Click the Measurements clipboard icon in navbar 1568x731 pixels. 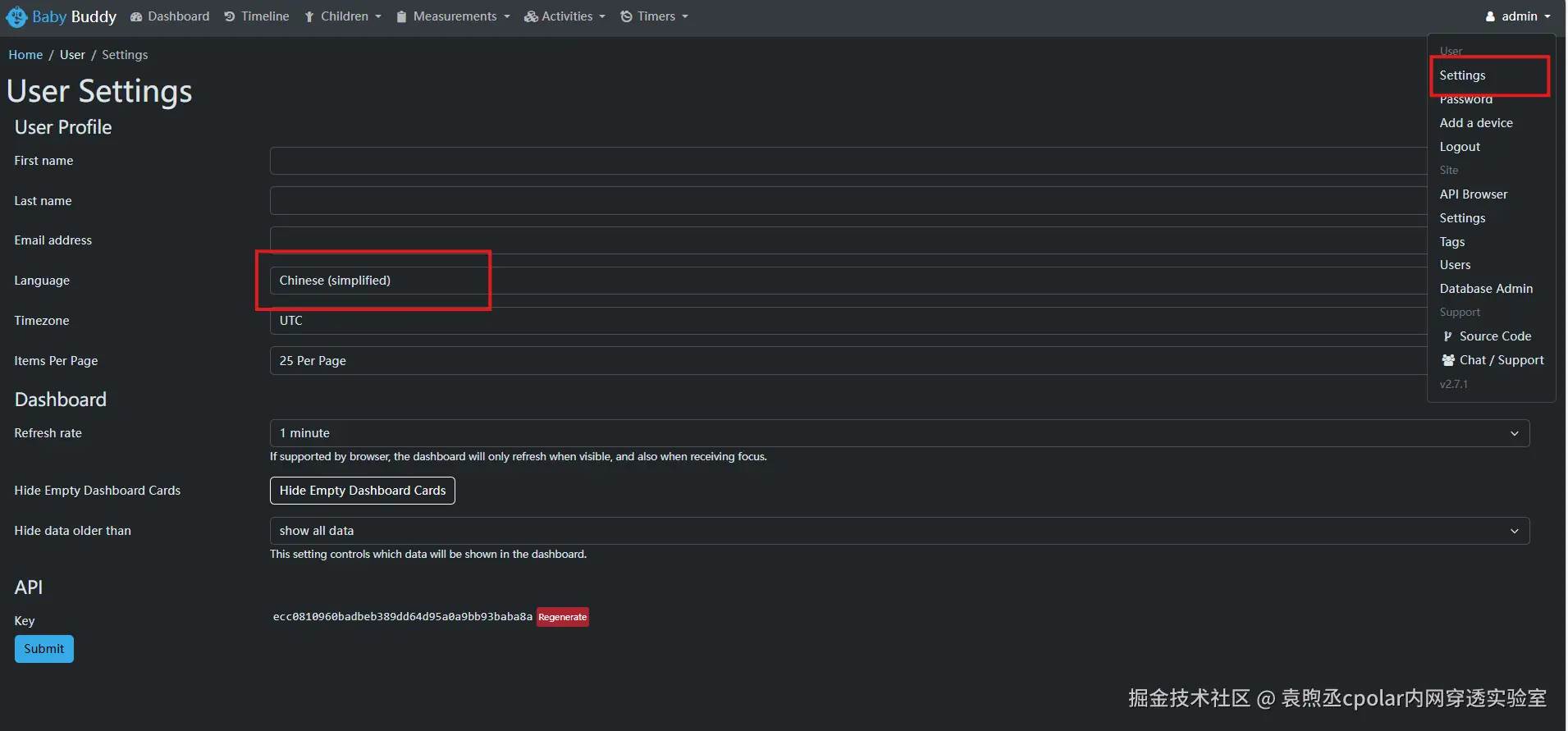tap(401, 16)
